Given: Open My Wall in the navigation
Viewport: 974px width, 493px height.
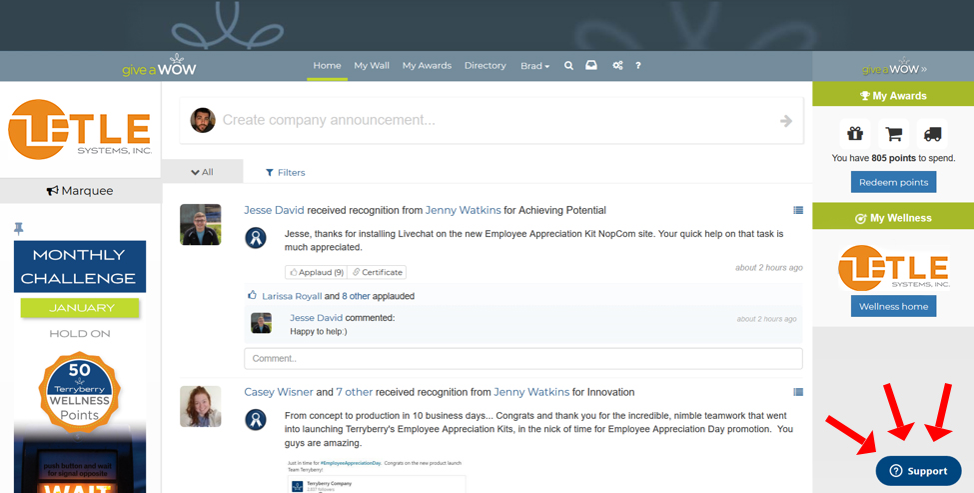Looking at the screenshot, I should point(371,66).
